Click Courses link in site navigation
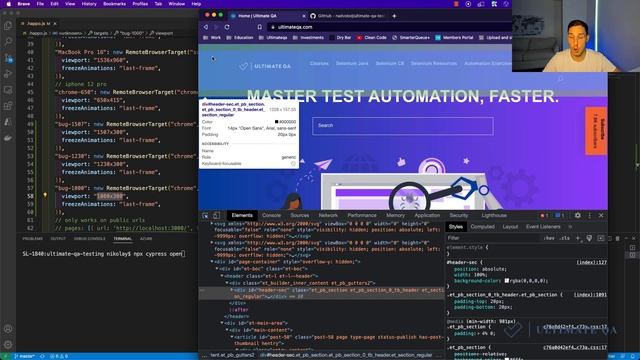Screen dimensions: 640x360 (319, 63)
